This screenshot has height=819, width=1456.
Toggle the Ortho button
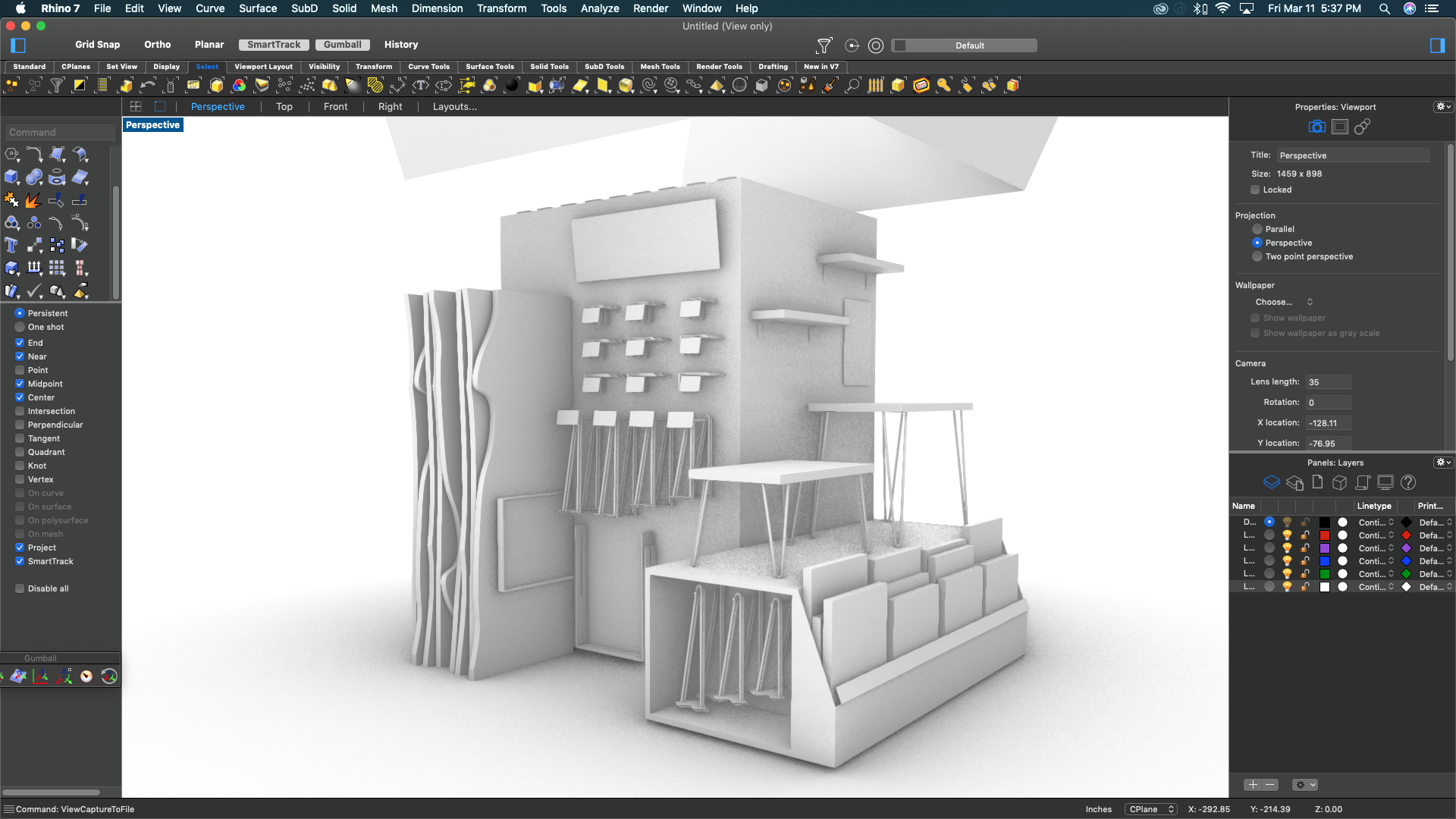tap(158, 45)
